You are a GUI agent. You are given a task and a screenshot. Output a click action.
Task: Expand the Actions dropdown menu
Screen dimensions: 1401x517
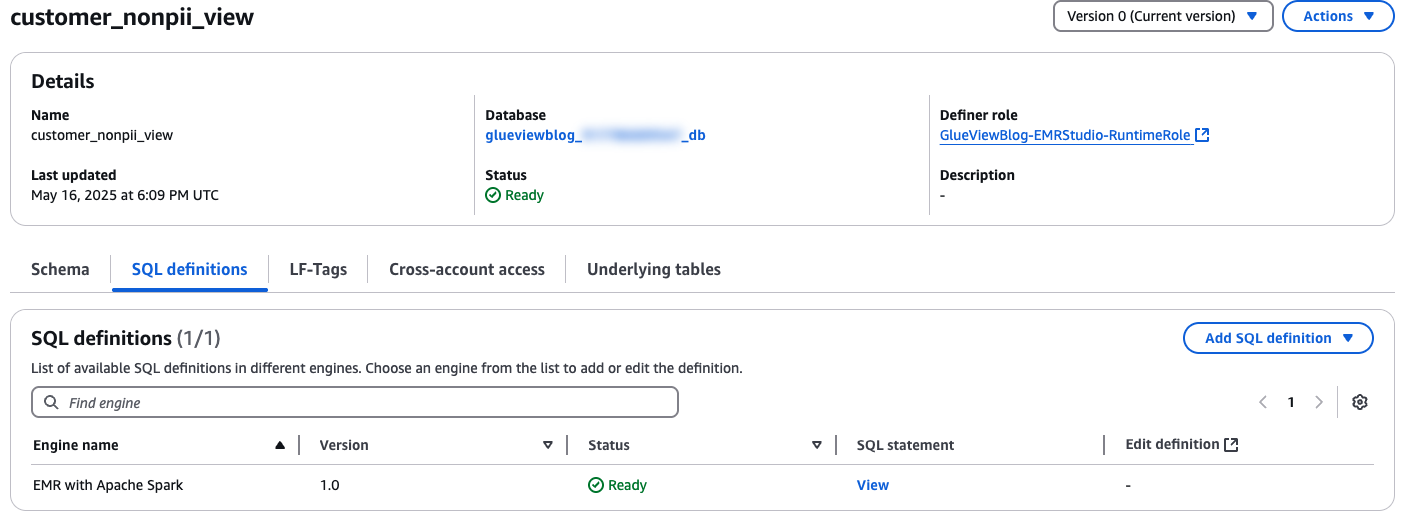click(x=1337, y=16)
